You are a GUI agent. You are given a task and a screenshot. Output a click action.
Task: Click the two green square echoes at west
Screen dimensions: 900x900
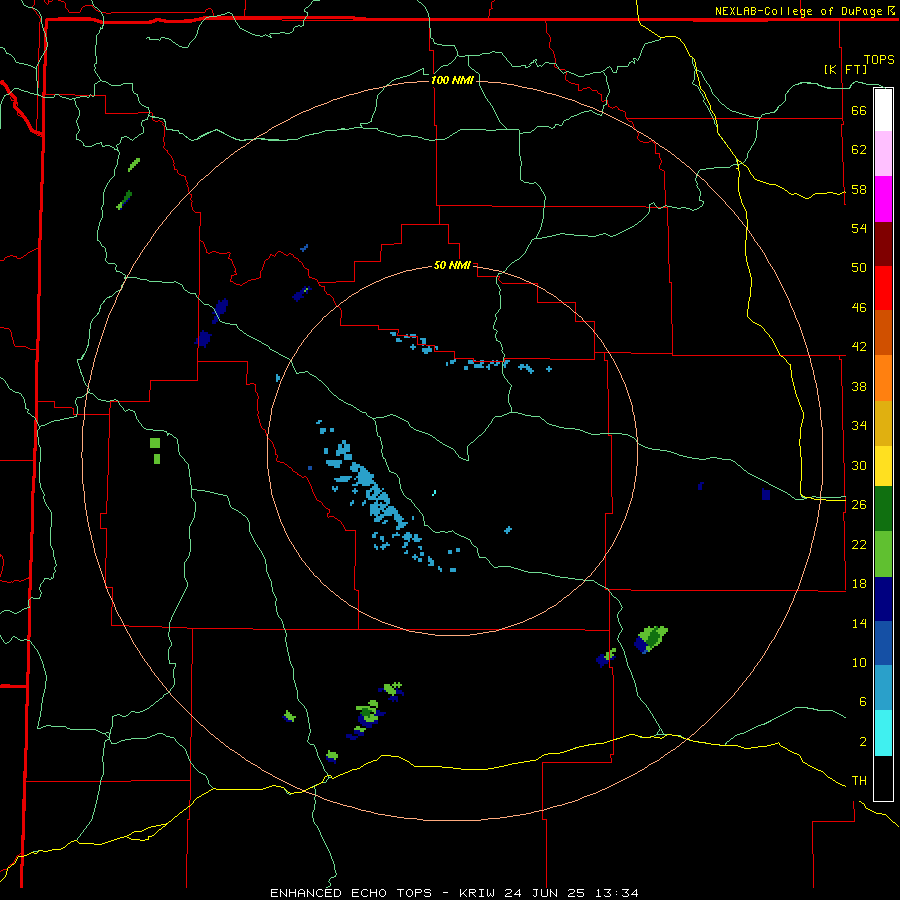pyautogui.click(x=156, y=451)
